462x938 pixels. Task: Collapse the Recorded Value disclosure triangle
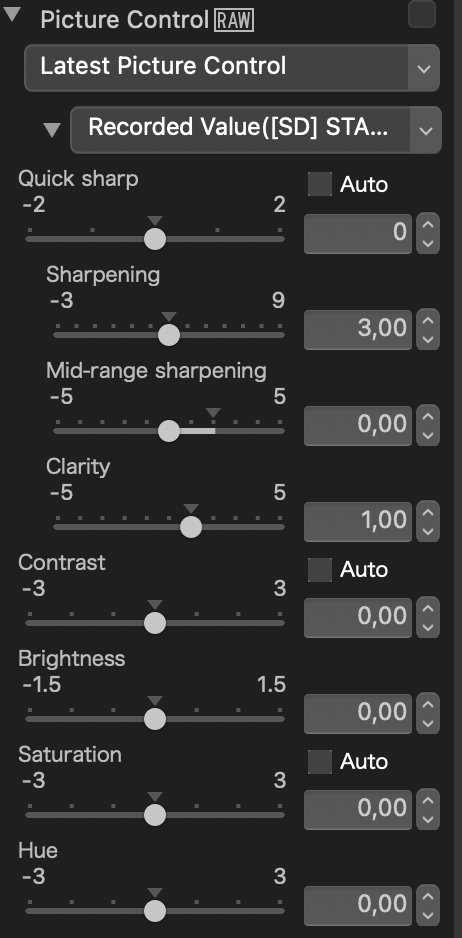click(x=53, y=130)
